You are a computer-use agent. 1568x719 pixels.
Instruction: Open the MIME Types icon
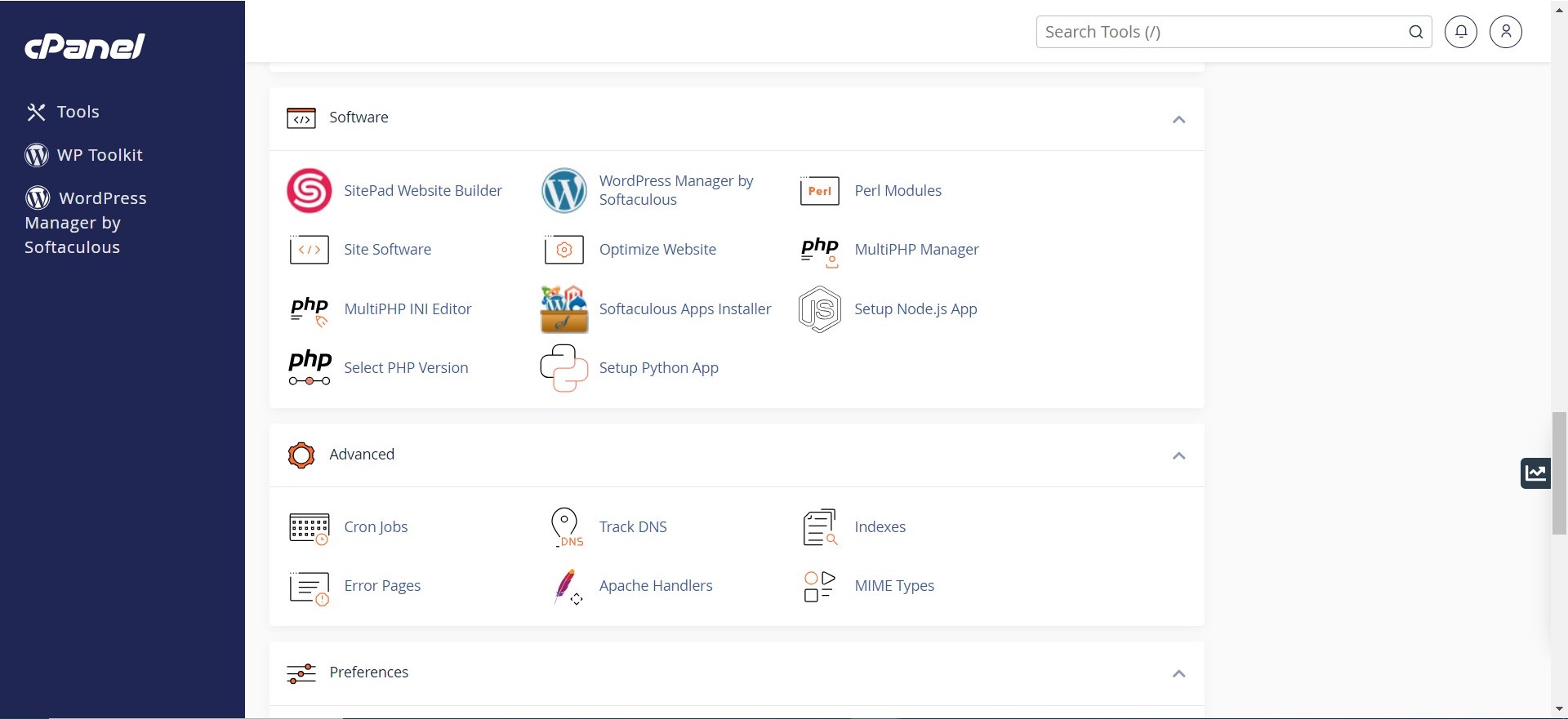click(x=819, y=586)
